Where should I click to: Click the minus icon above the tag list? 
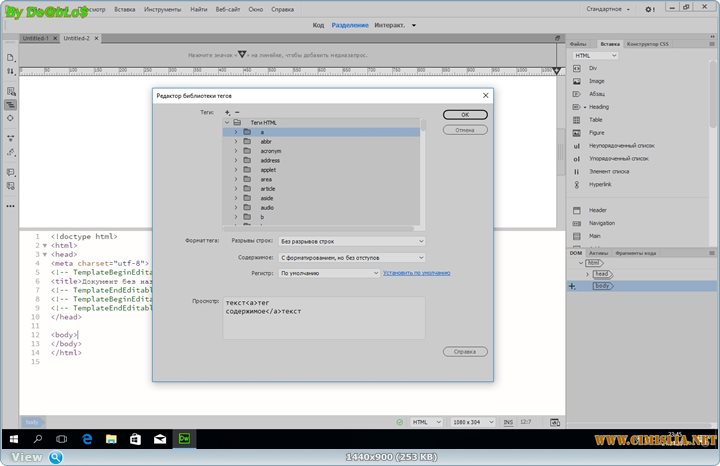[236, 113]
